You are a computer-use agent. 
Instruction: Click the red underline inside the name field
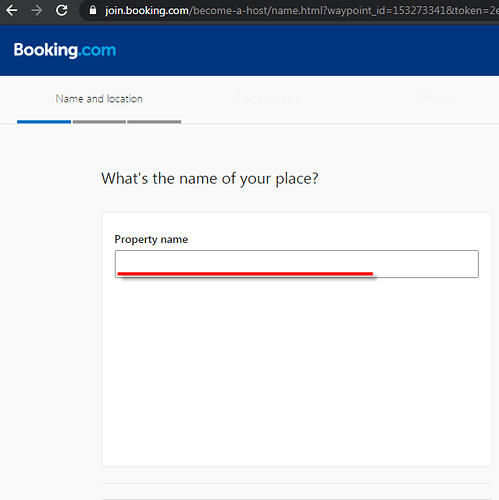click(x=245, y=274)
